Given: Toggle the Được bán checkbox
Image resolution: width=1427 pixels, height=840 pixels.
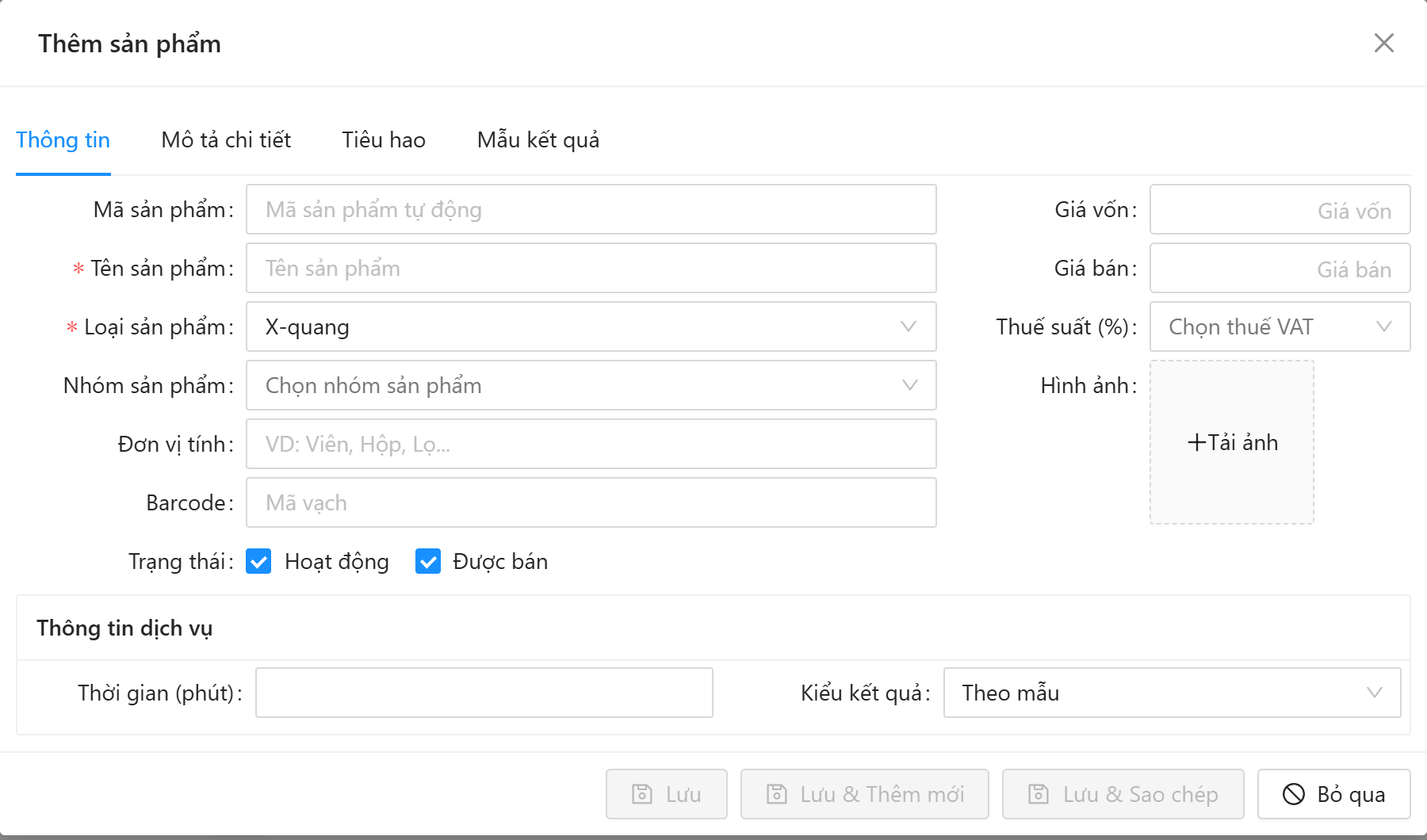Looking at the screenshot, I should [428, 561].
